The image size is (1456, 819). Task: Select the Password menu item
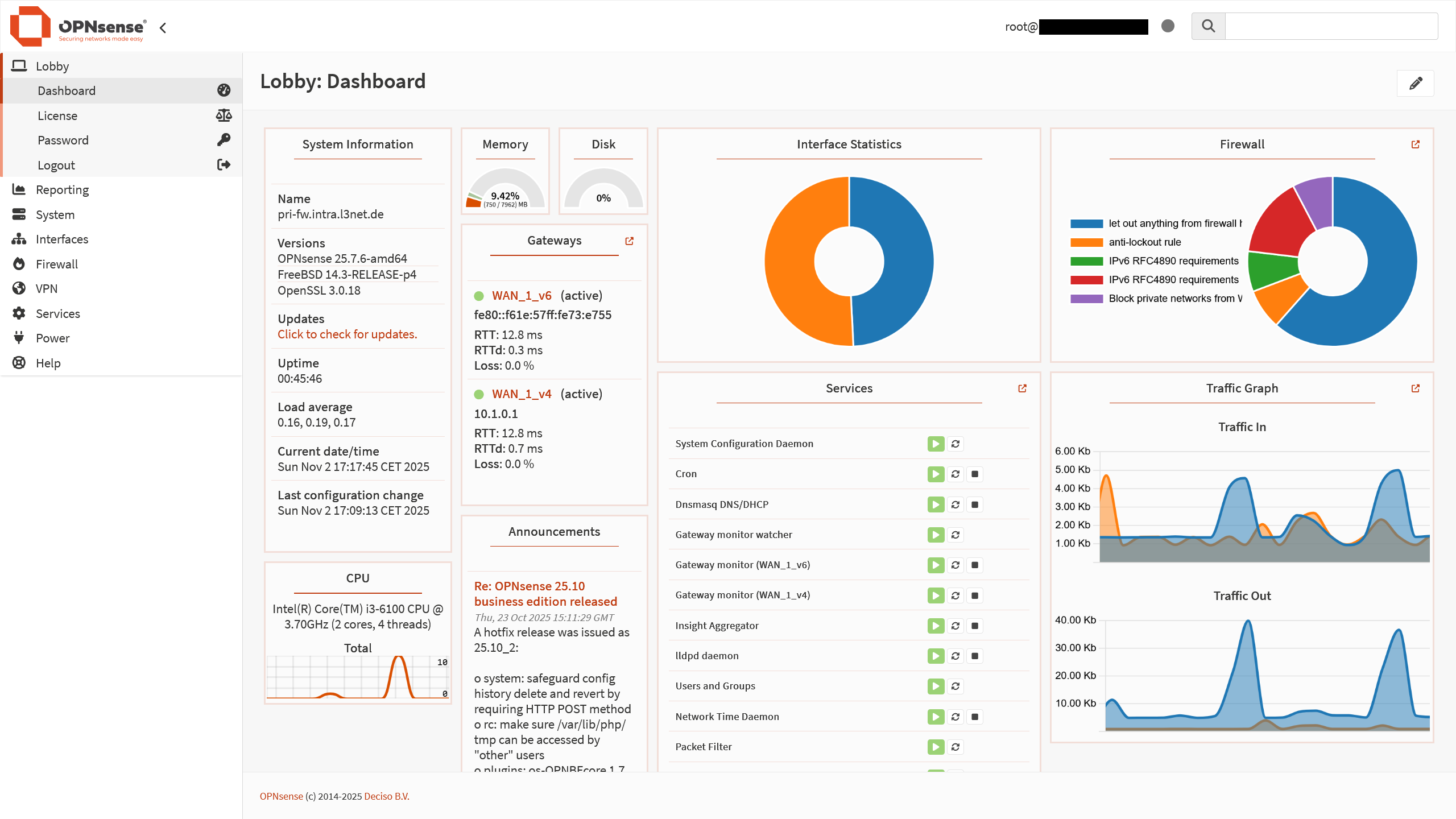pos(63,140)
